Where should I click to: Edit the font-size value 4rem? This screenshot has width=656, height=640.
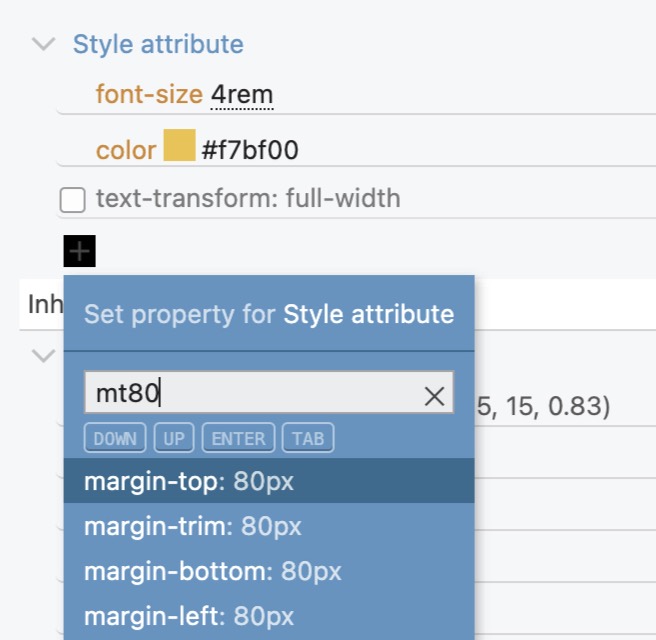coord(242,95)
